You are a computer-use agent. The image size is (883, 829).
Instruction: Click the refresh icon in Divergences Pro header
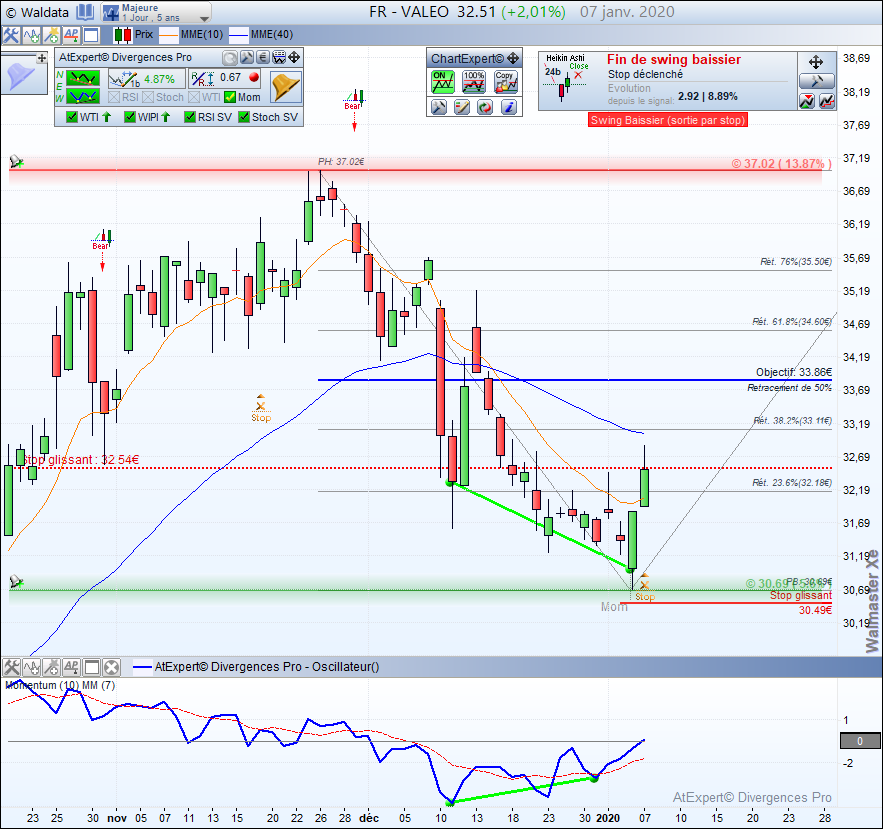pyautogui.click(x=230, y=57)
